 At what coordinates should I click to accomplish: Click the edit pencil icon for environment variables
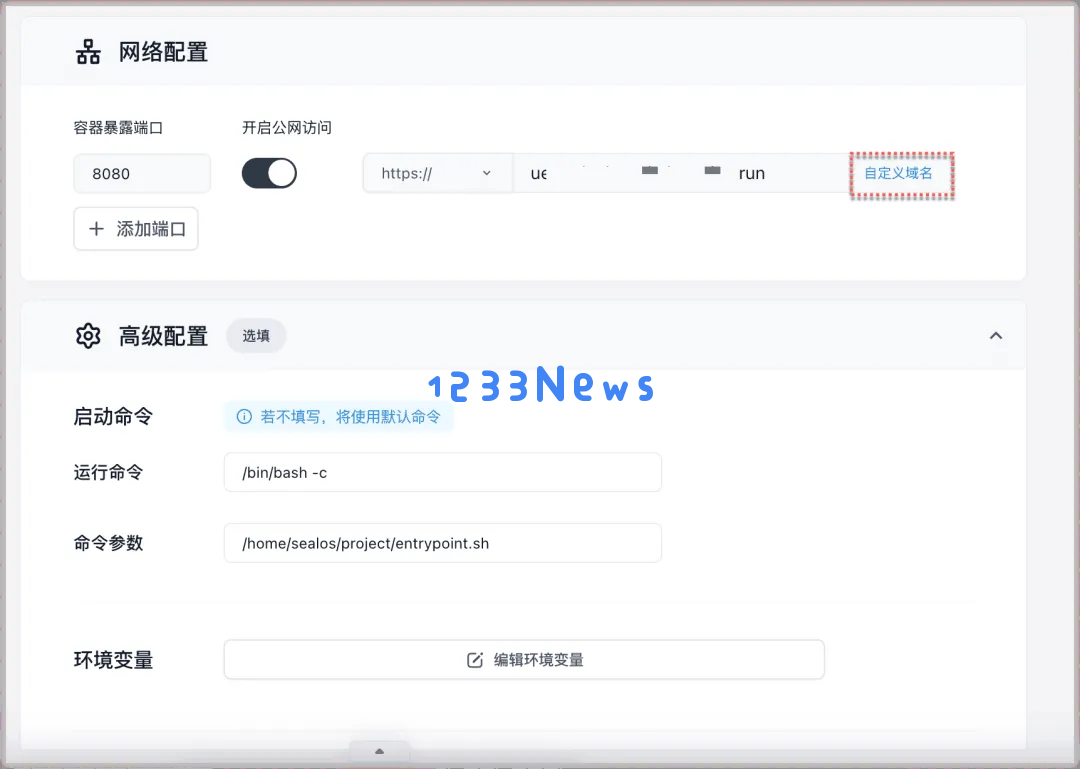tap(475, 660)
